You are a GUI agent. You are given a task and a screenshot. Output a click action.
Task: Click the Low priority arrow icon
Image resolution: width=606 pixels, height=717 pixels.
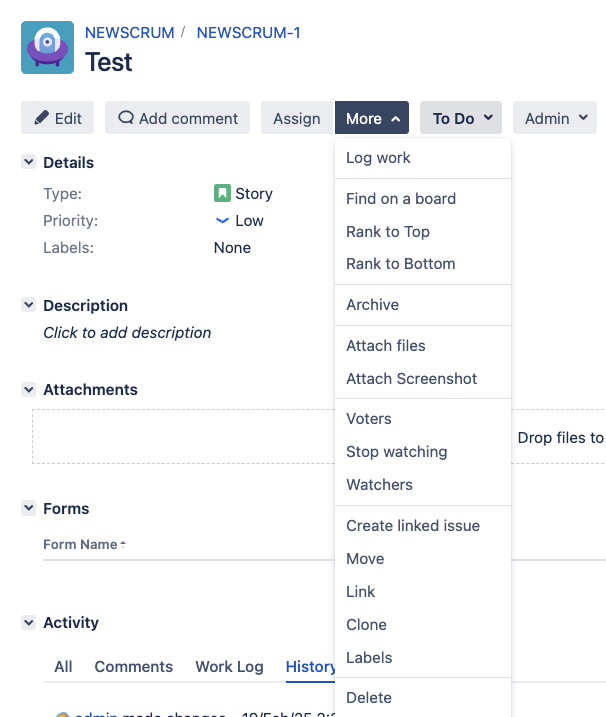pos(222,221)
